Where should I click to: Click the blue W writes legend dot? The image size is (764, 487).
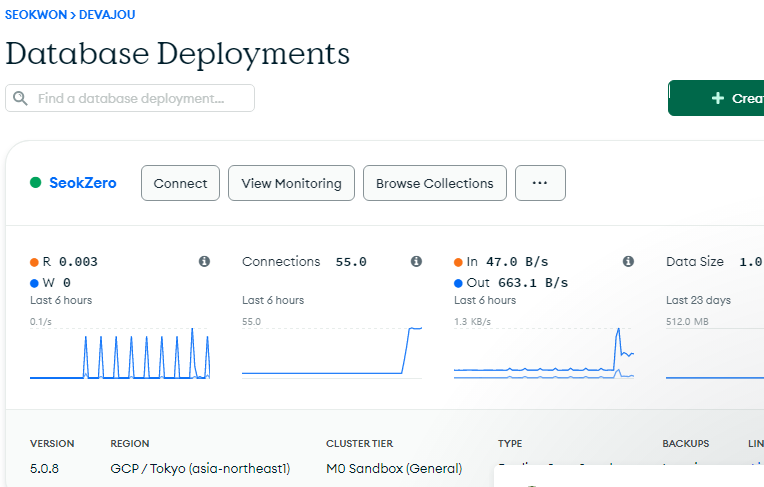[34, 283]
